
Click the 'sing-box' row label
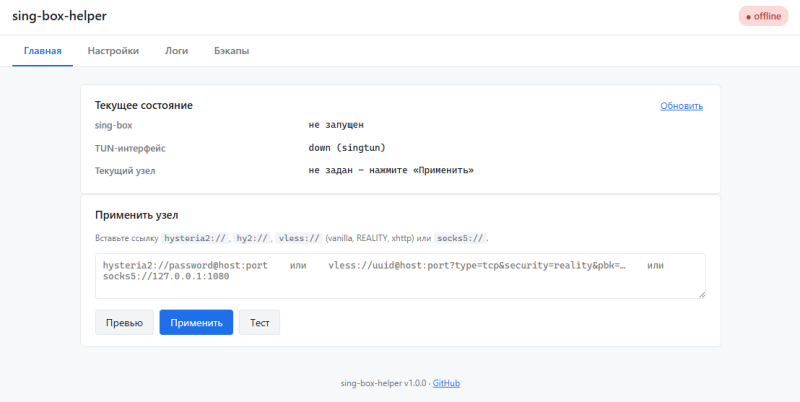click(x=114, y=125)
